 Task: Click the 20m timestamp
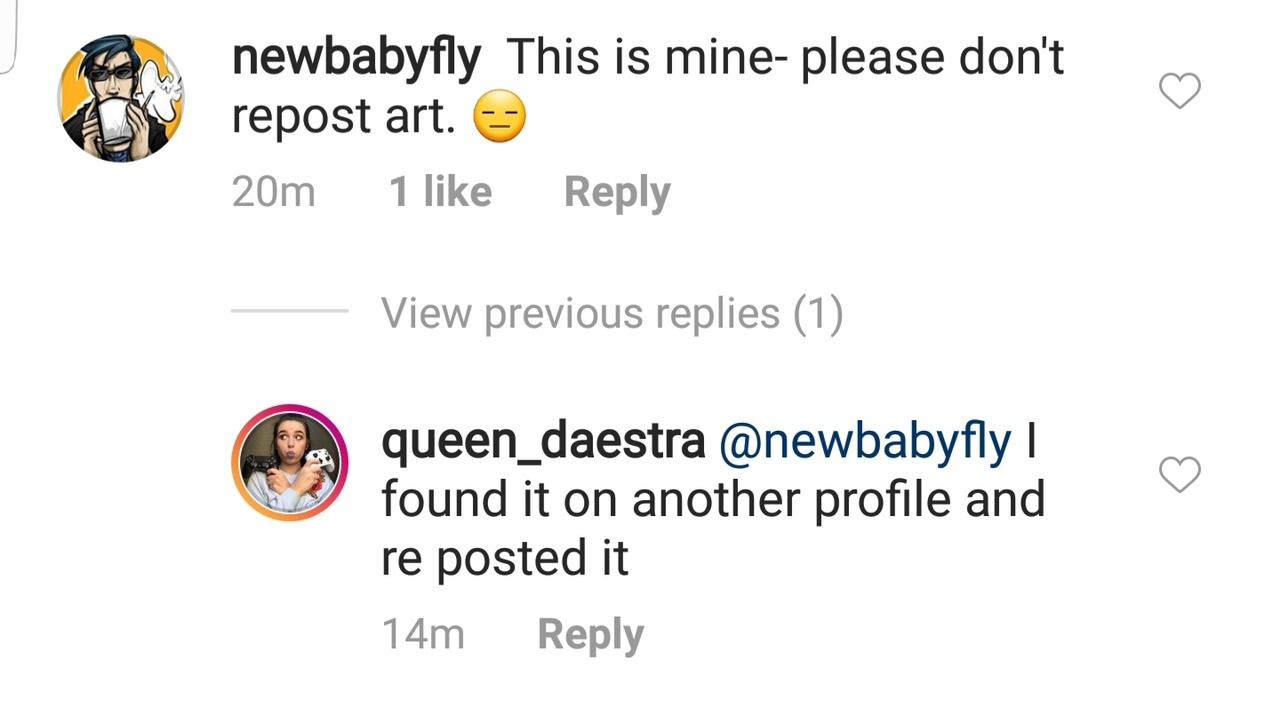tap(273, 192)
